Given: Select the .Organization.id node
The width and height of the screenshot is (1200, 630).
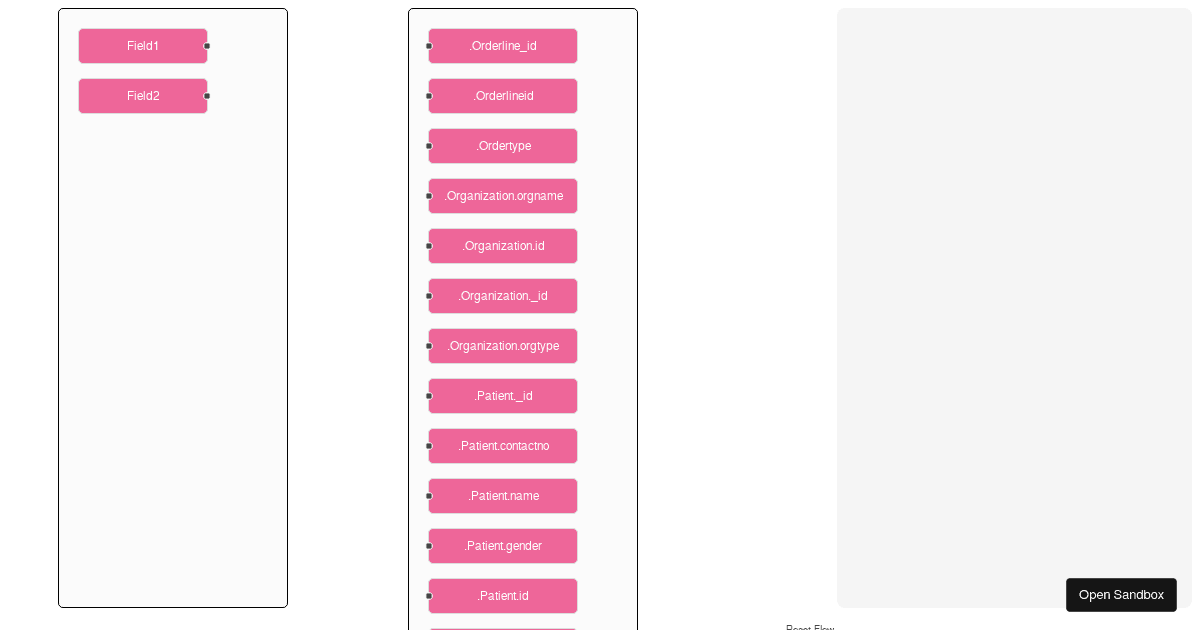Looking at the screenshot, I should (x=503, y=246).
